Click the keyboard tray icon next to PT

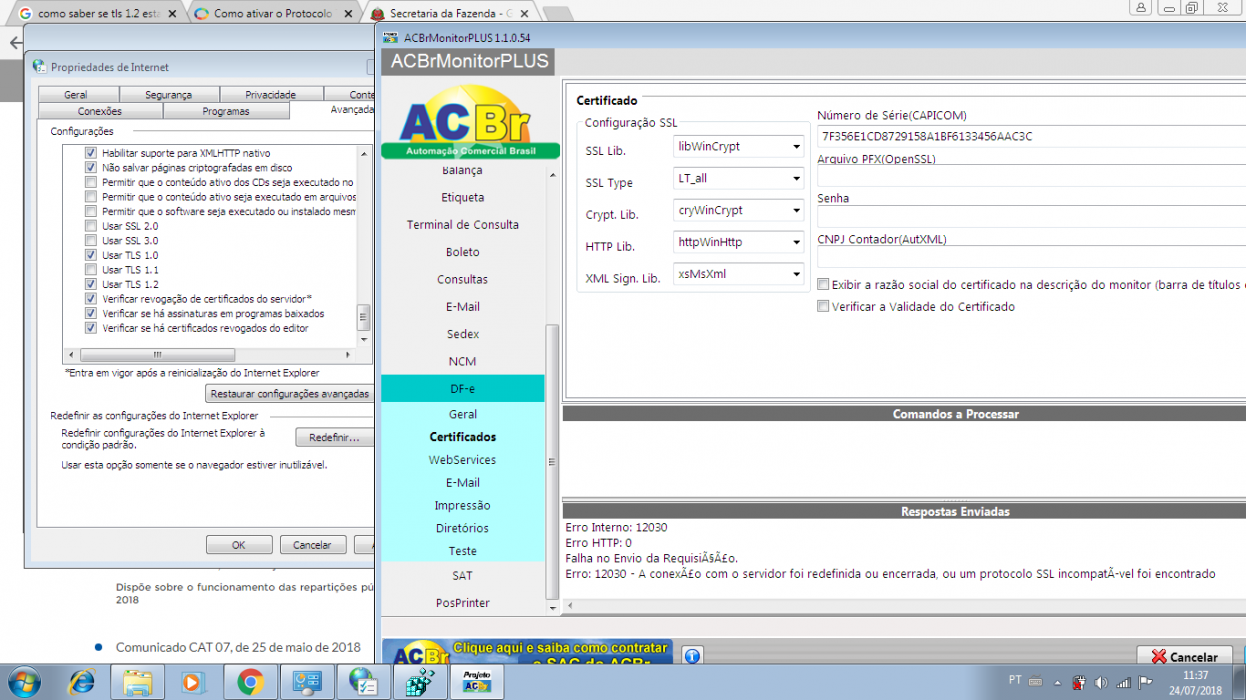coord(1037,681)
